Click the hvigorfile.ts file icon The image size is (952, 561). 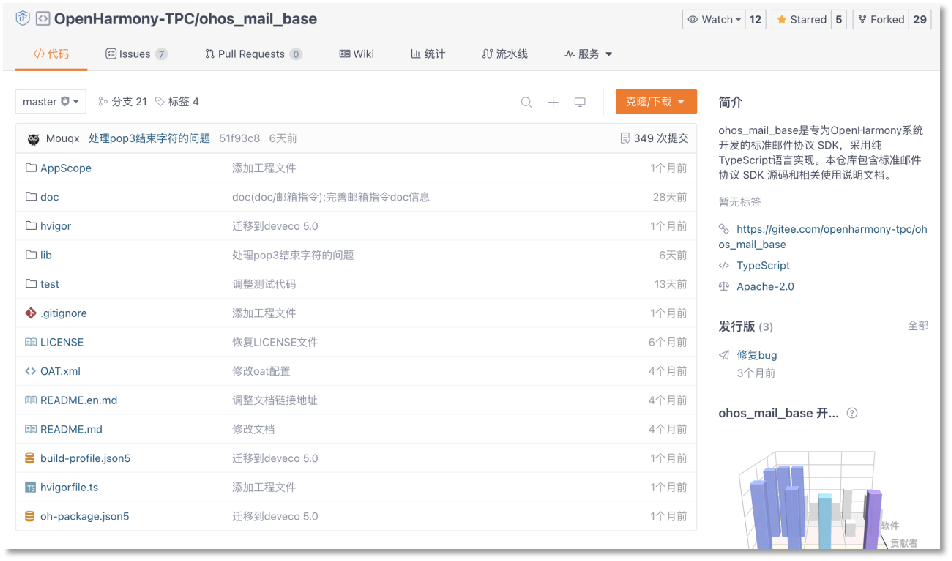click(x=31, y=487)
